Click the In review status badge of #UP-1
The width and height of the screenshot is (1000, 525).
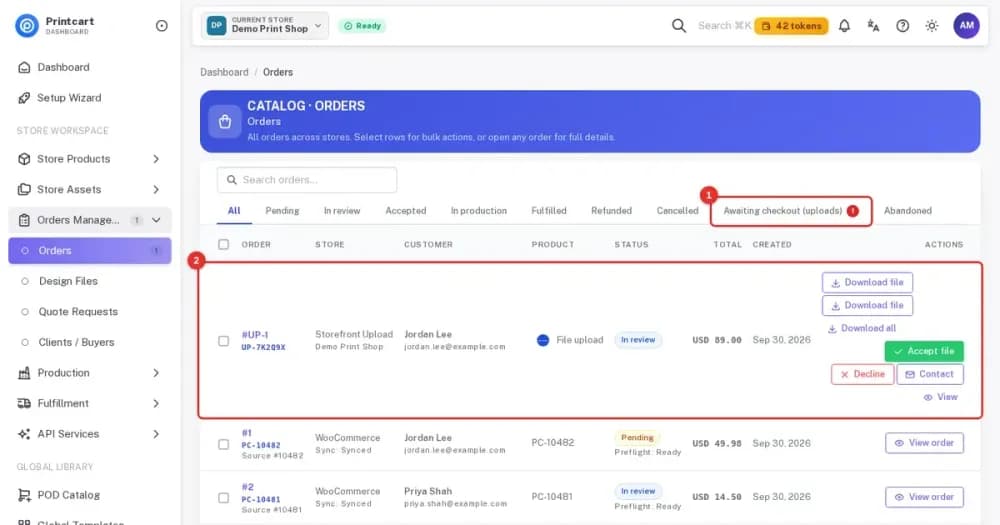click(638, 340)
